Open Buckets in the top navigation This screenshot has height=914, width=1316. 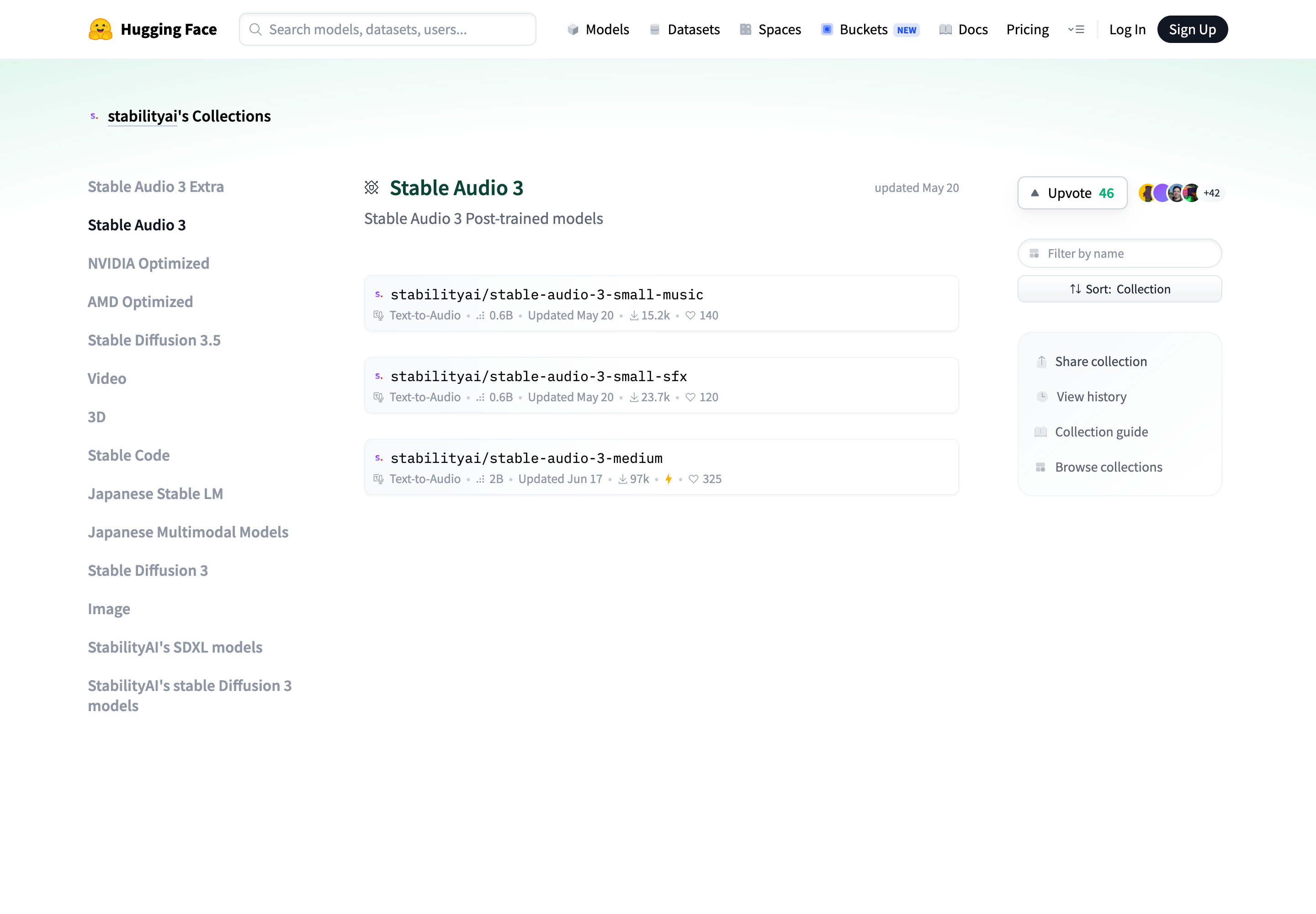click(870, 29)
